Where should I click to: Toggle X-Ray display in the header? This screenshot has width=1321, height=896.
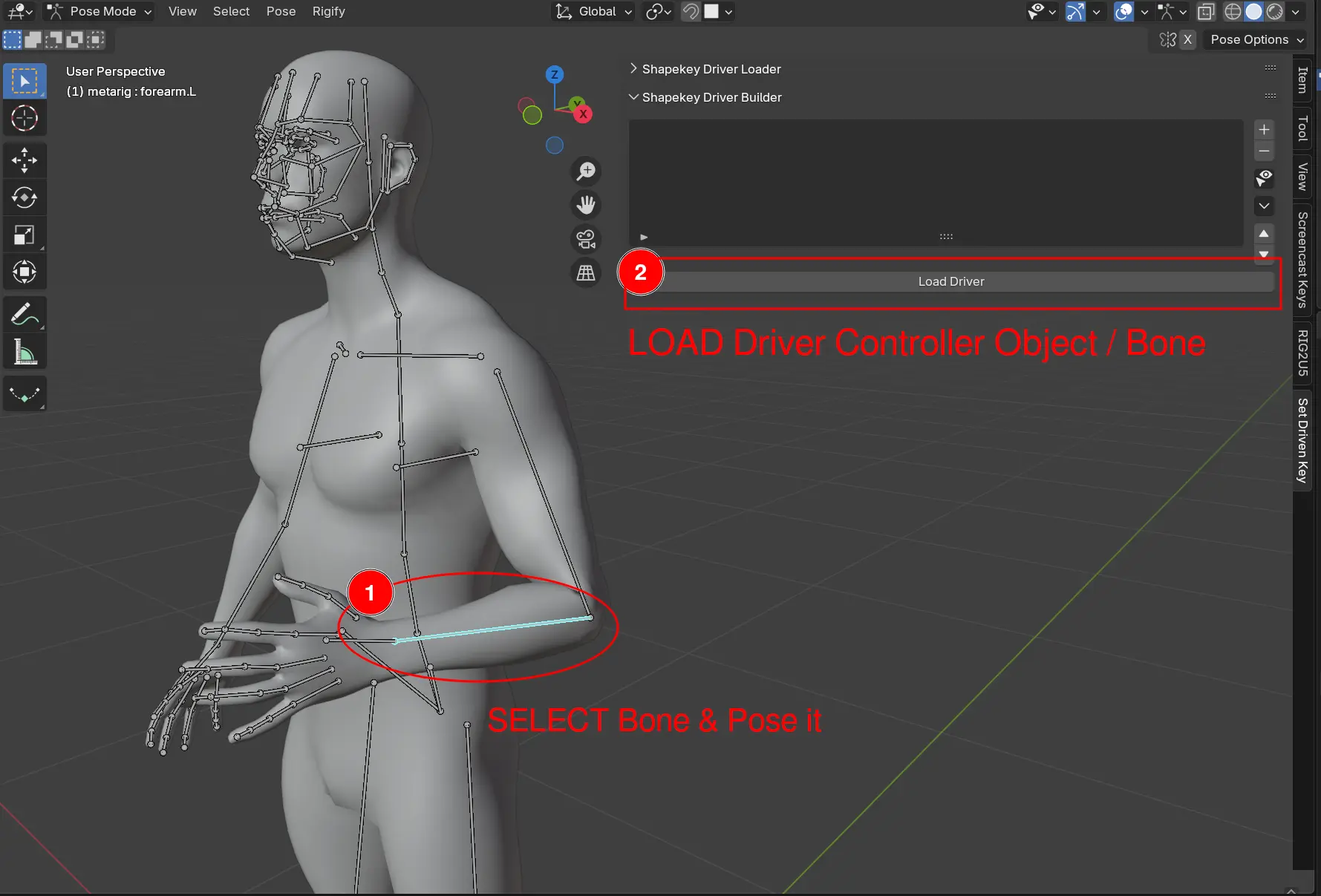(x=1206, y=12)
